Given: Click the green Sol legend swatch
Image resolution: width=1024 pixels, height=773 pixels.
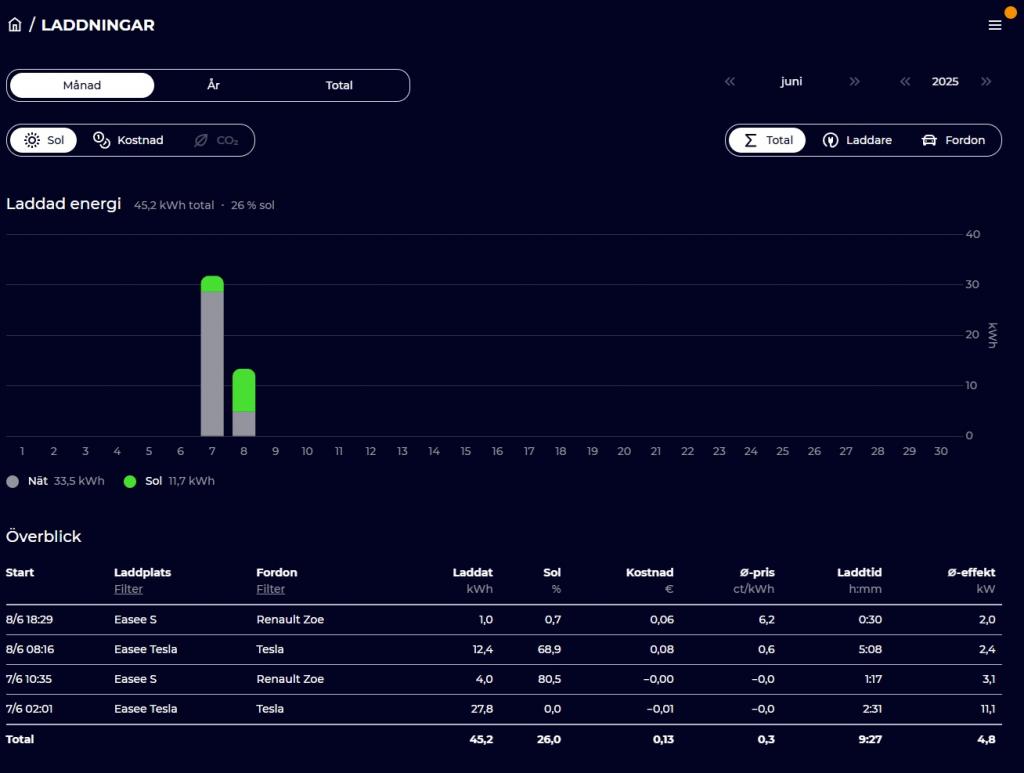Looking at the screenshot, I should coord(130,481).
